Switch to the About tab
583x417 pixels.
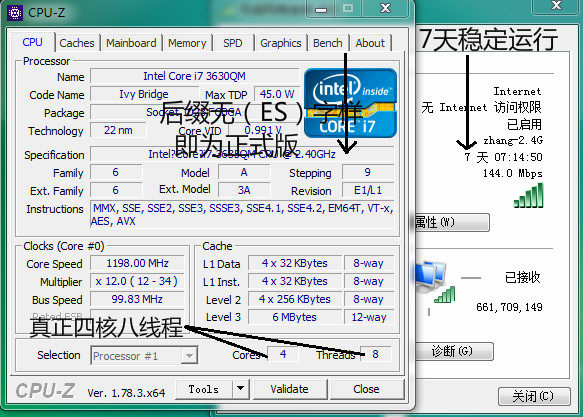370,43
